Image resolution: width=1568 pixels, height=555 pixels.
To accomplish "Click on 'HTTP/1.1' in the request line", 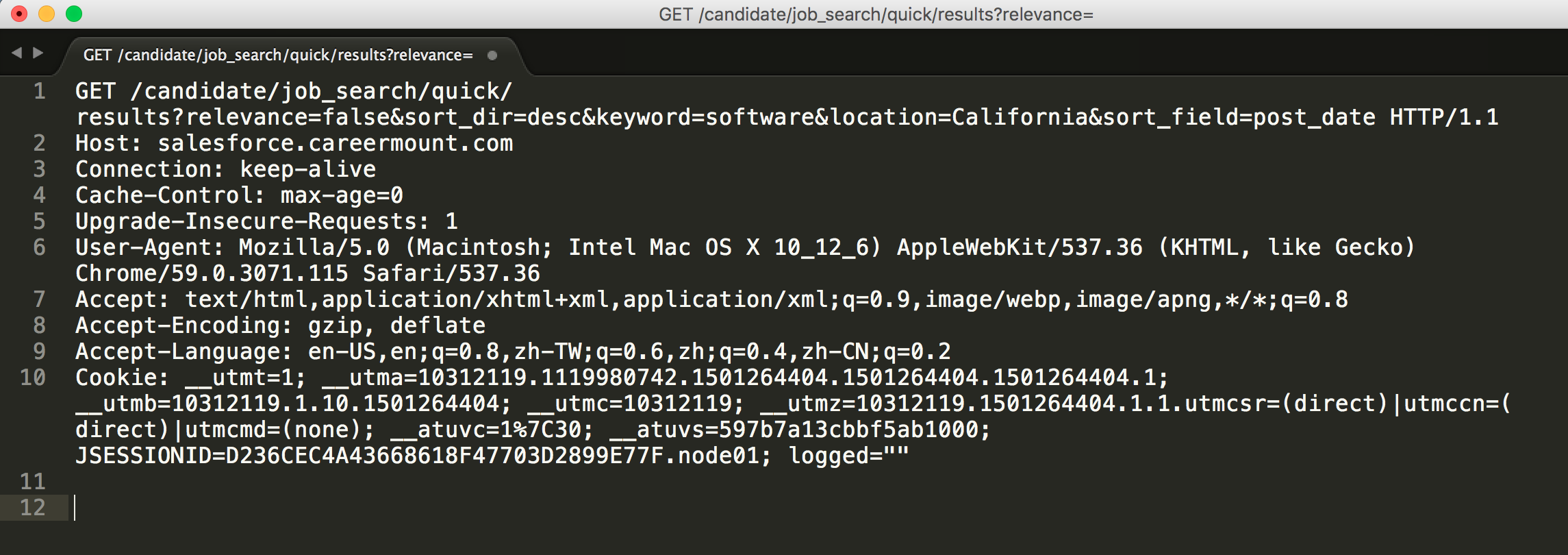I will tap(1444, 117).
